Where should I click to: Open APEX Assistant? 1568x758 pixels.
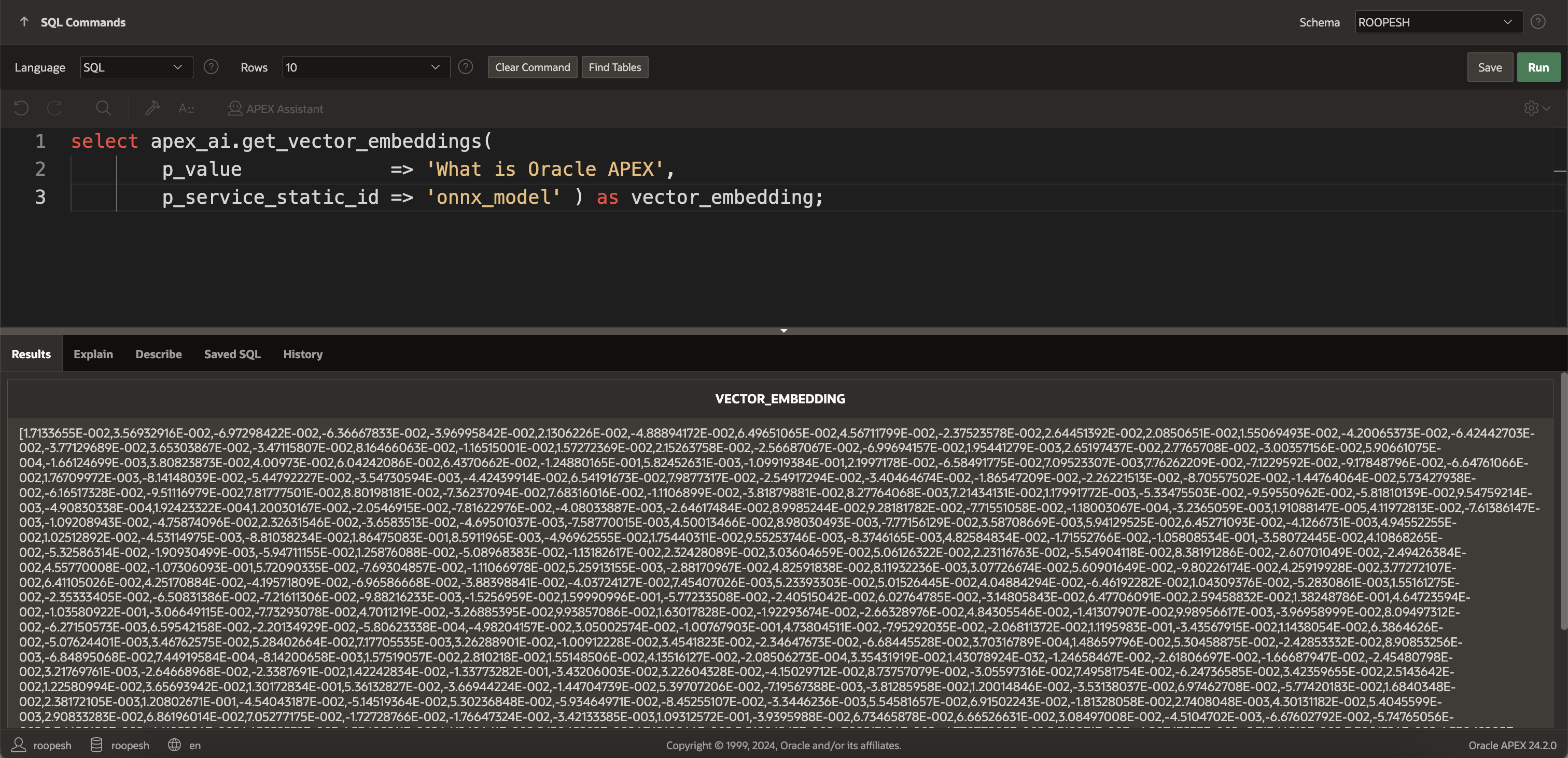pos(276,108)
